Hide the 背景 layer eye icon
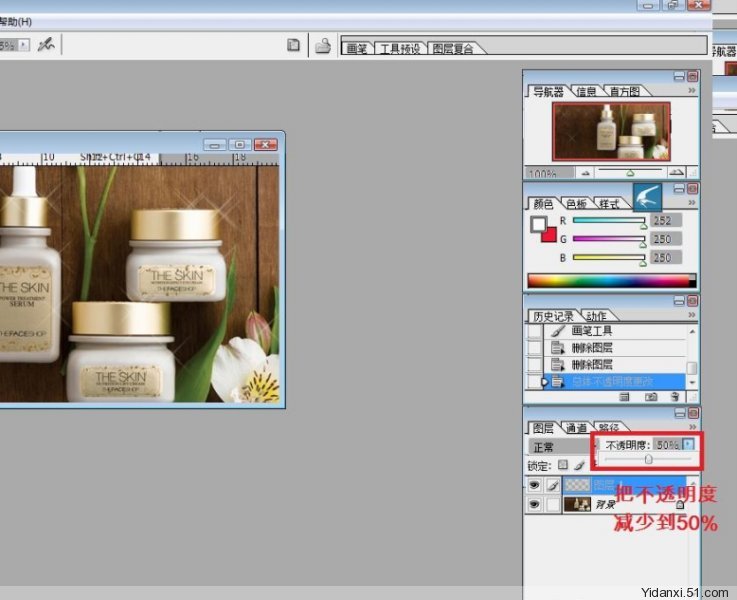Image resolution: width=737 pixels, height=600 pixels. click(534, 505)
